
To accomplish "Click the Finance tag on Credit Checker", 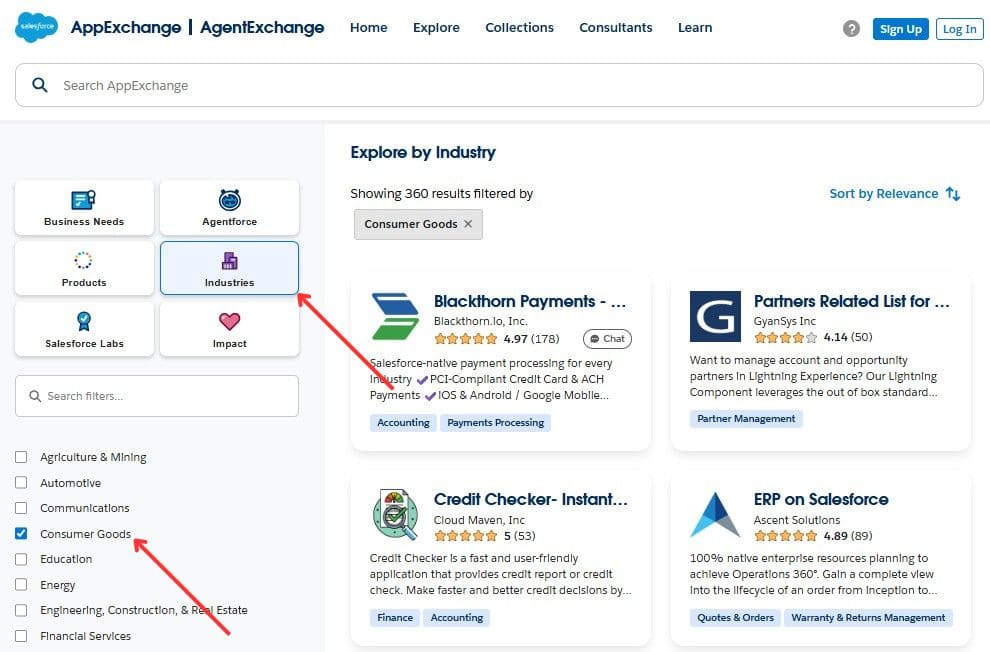I will pyautogui.click(x=395, y=617).
